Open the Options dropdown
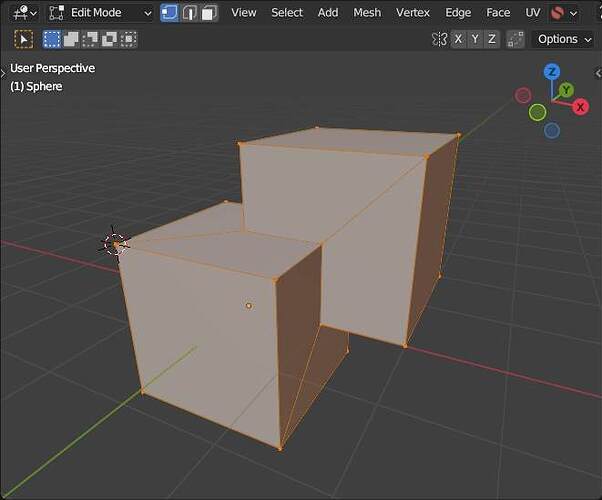 click(564, 39)
